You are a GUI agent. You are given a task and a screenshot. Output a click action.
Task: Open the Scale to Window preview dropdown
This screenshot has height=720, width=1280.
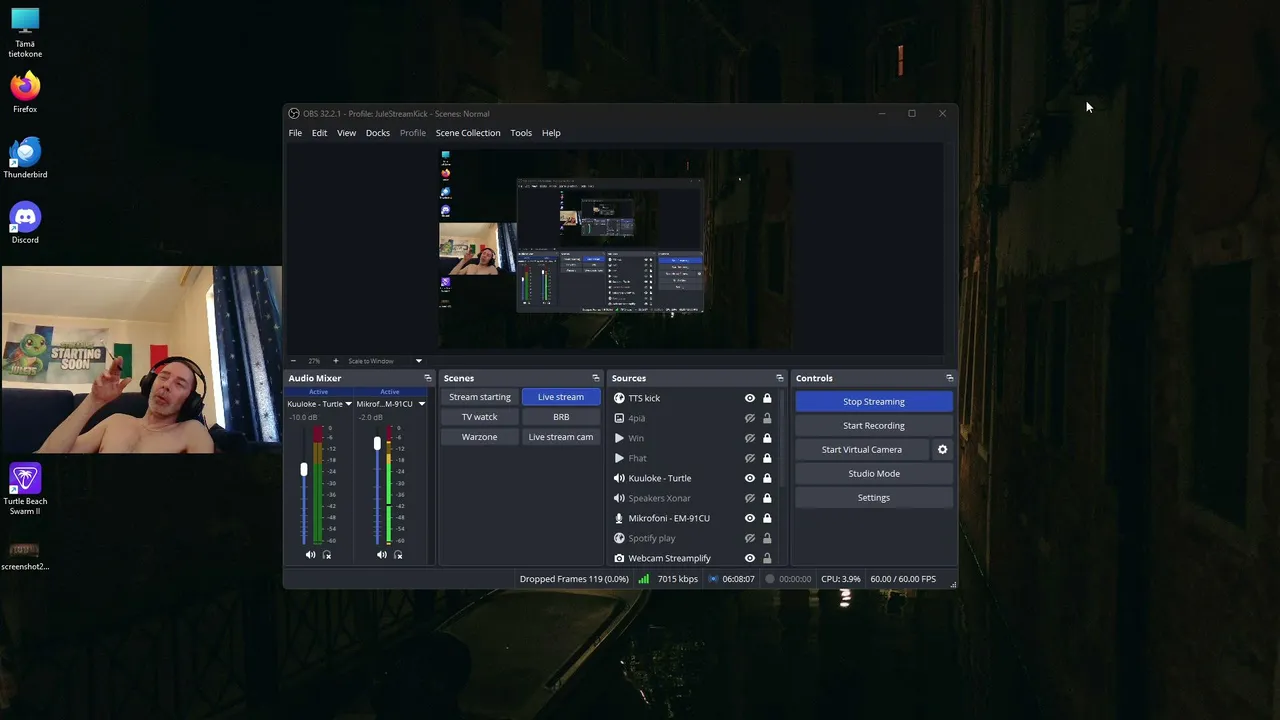[x=384, y=361]
